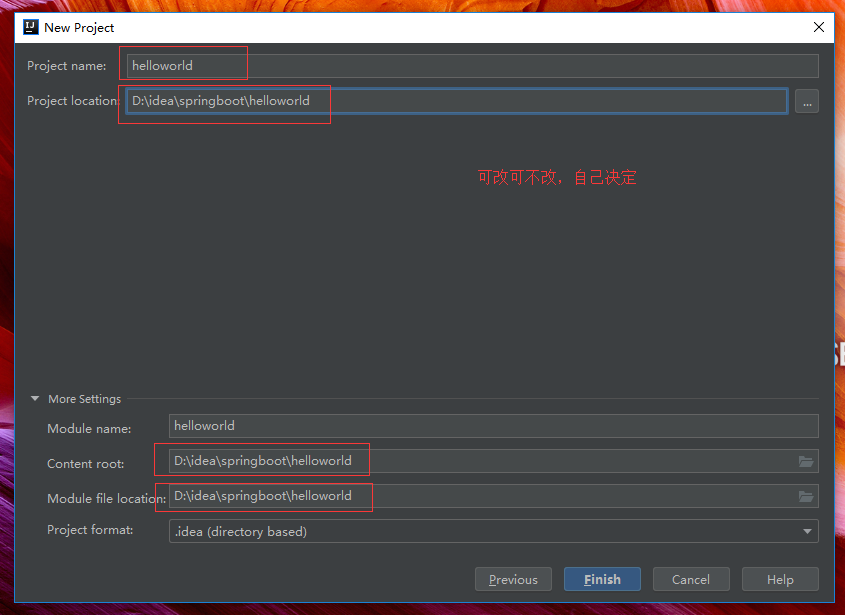The height and width of the screenshot is (615, 845).
Task: Focus the Project name field
Action: 473,66
